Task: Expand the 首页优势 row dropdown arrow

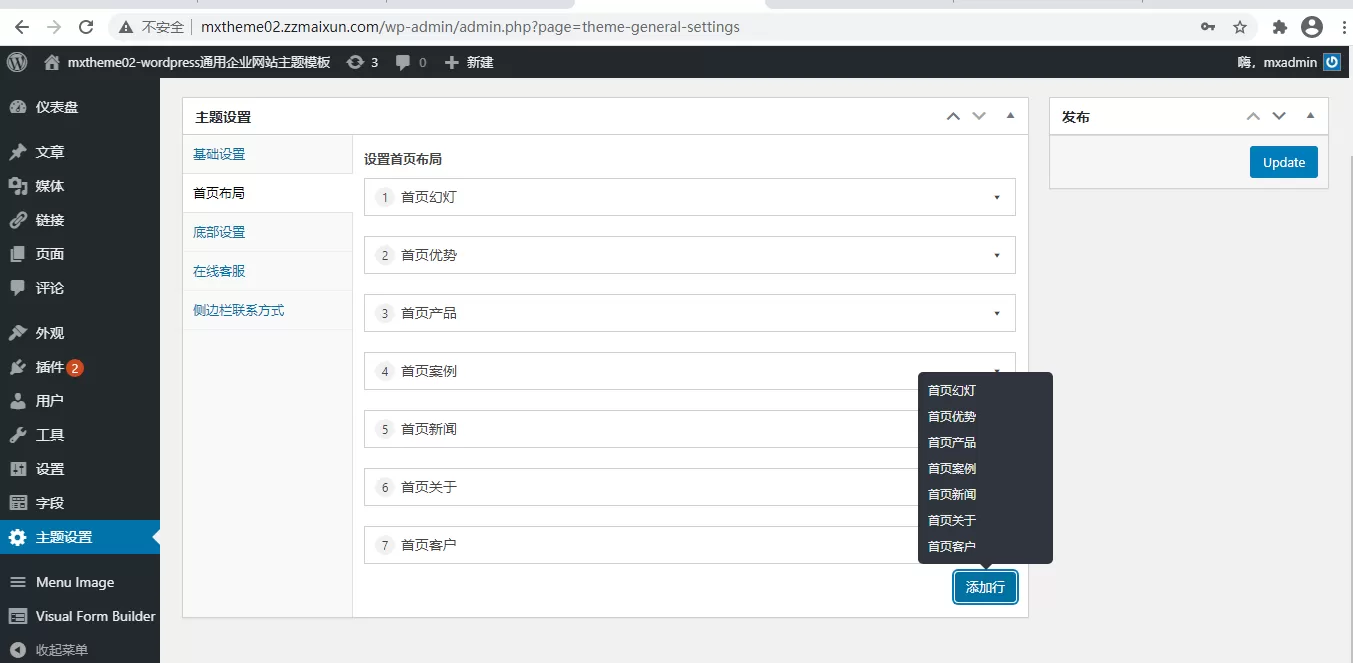Action: point(996,255)
